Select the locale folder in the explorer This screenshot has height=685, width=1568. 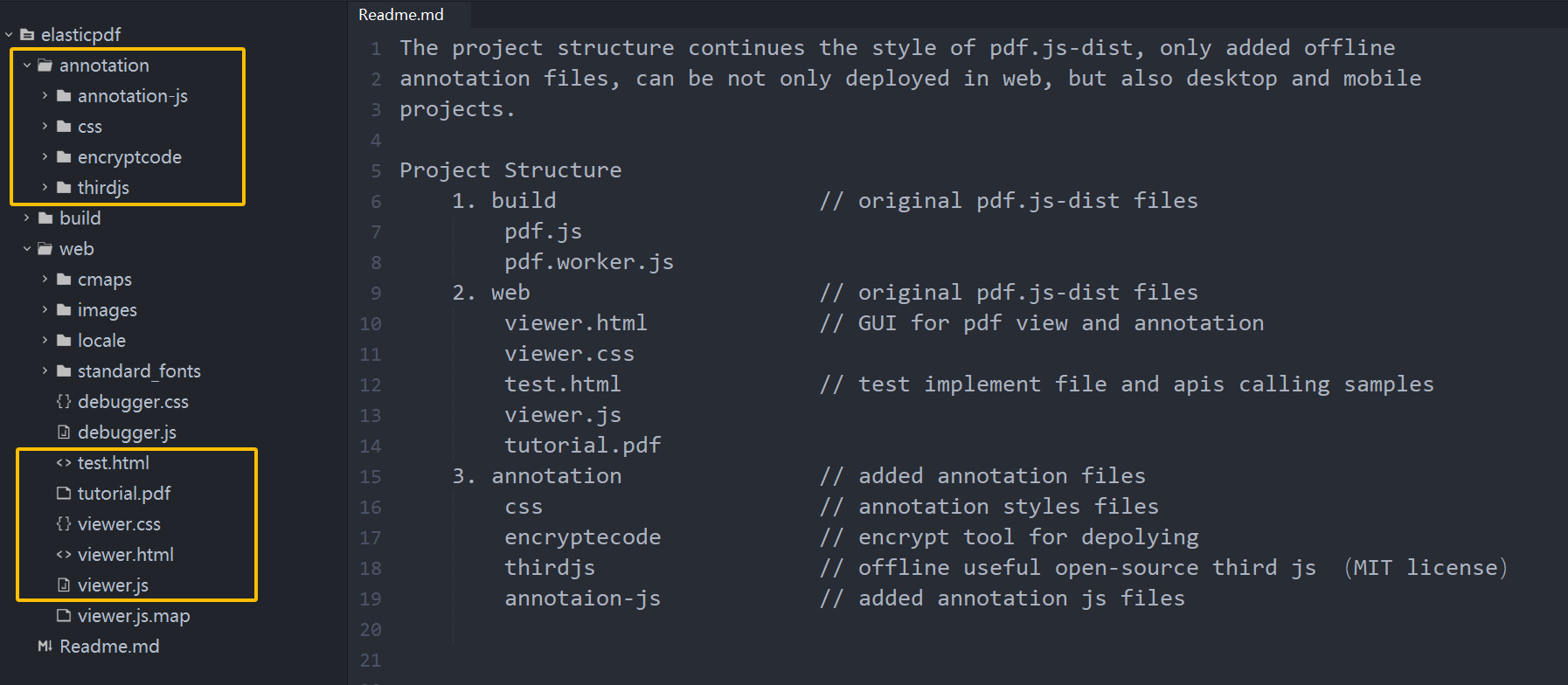pos(63,340)
